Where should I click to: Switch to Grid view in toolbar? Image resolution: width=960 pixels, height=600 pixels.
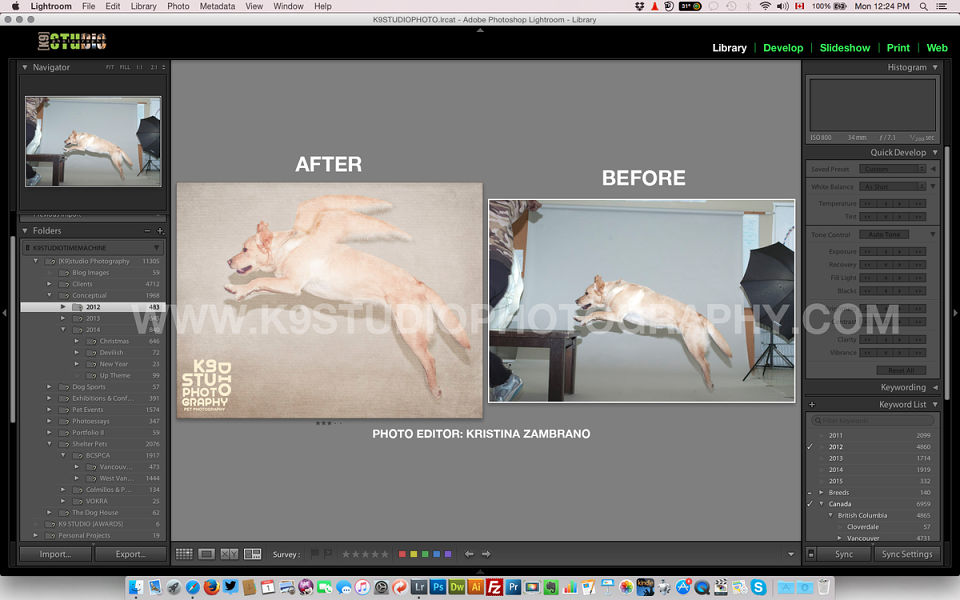pos(184,554)
